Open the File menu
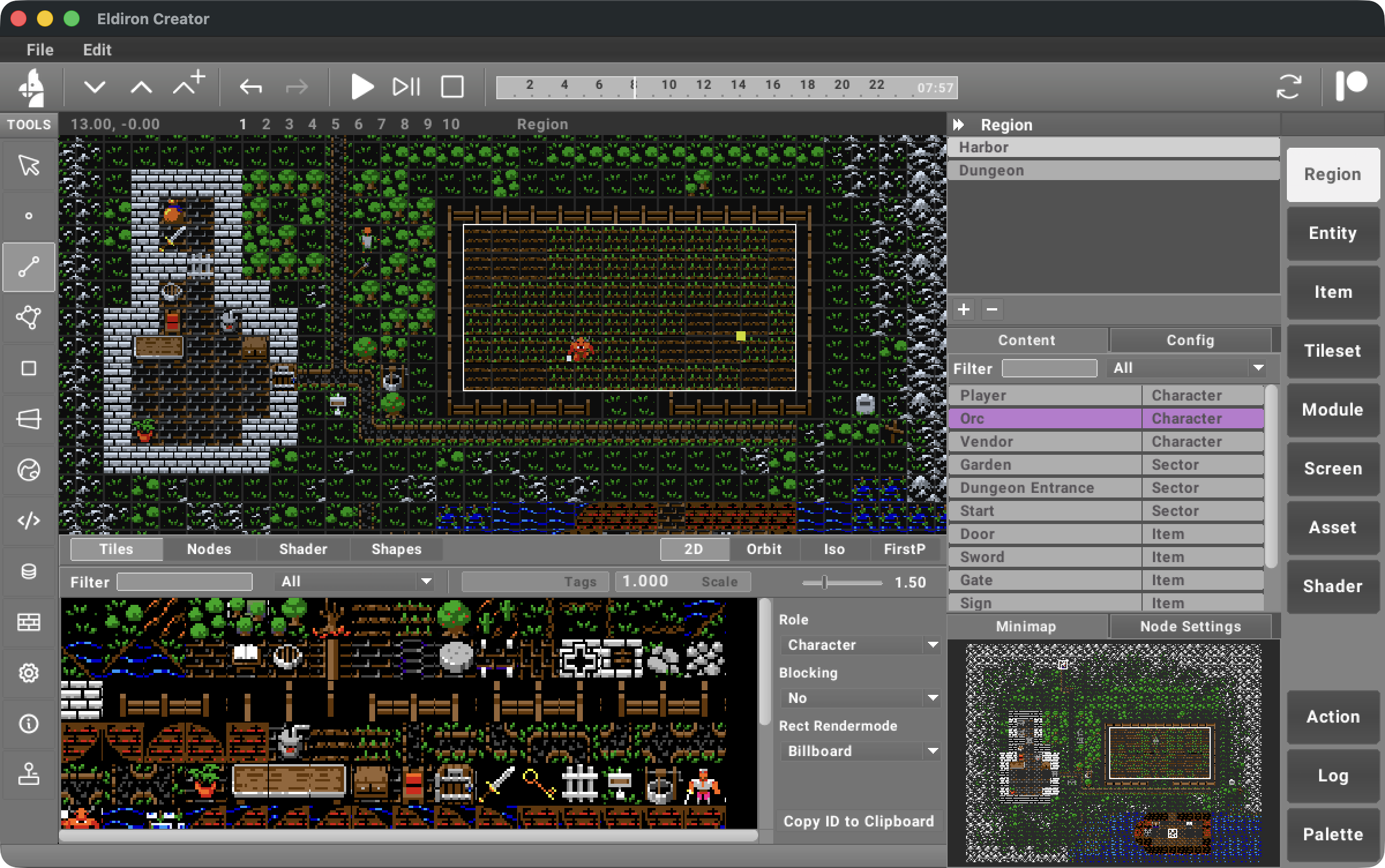Screen dimensions: 1385x868 coord(39,50)
